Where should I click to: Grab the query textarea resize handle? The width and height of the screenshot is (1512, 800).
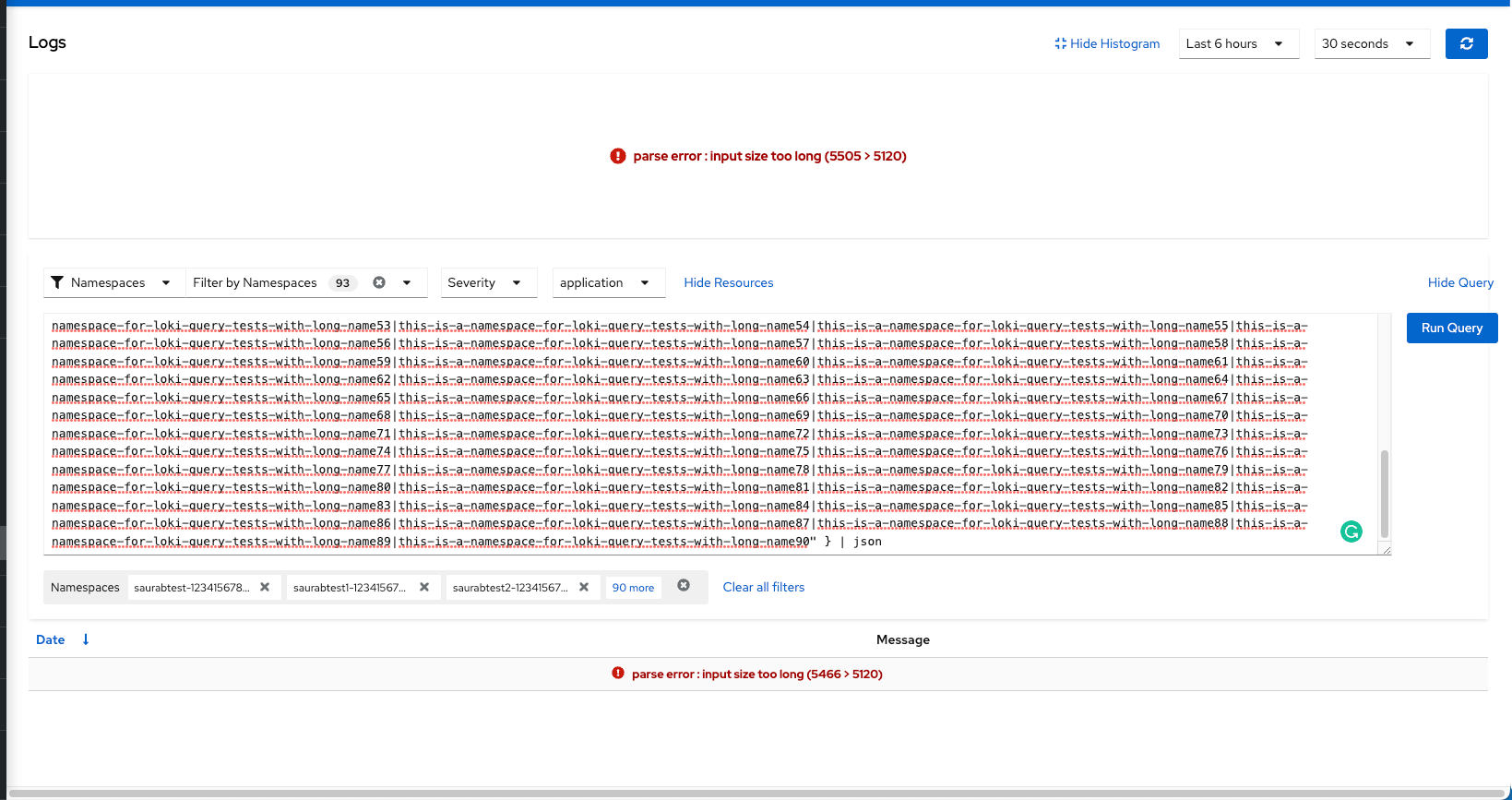pyautogui.click(x=1385, y=549)
